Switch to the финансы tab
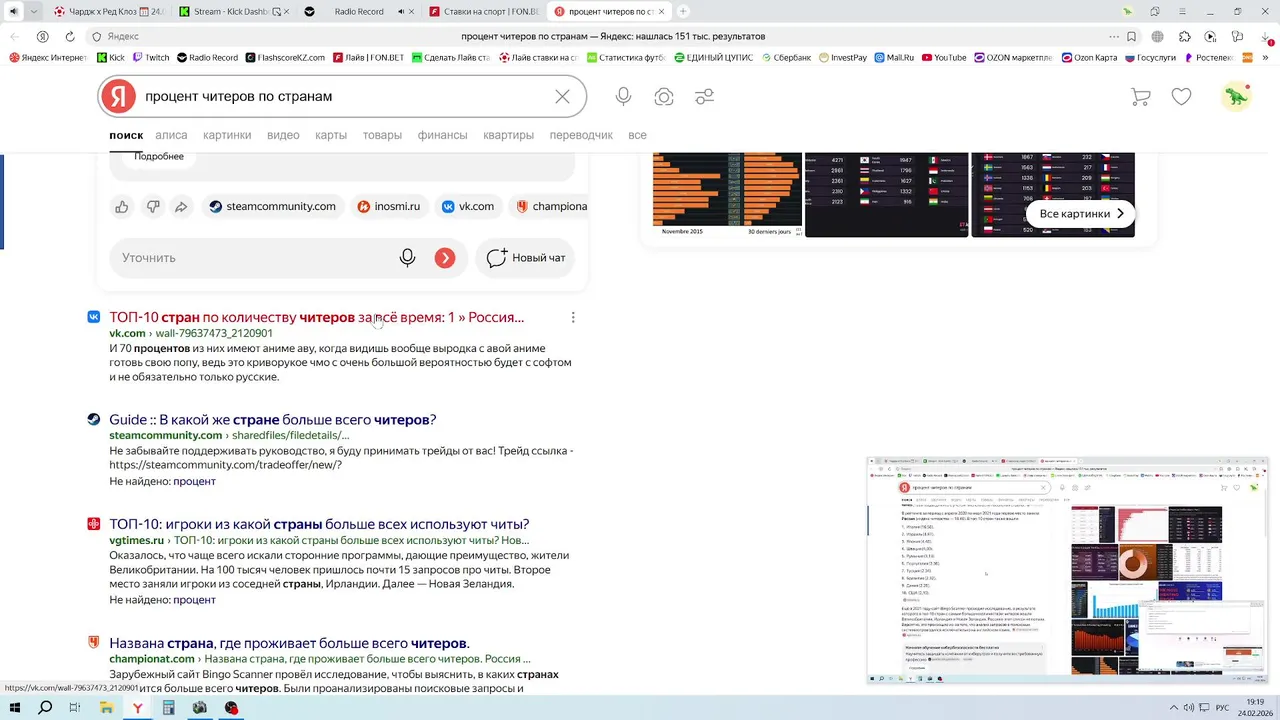Screen dimensions: 1280x720 point(442,135)
